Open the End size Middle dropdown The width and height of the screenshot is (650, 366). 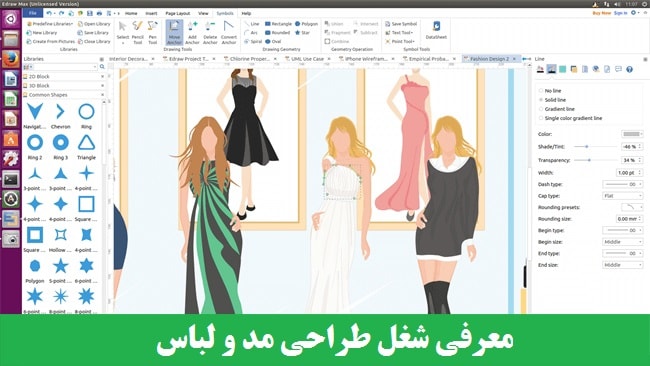pos(623,265)
